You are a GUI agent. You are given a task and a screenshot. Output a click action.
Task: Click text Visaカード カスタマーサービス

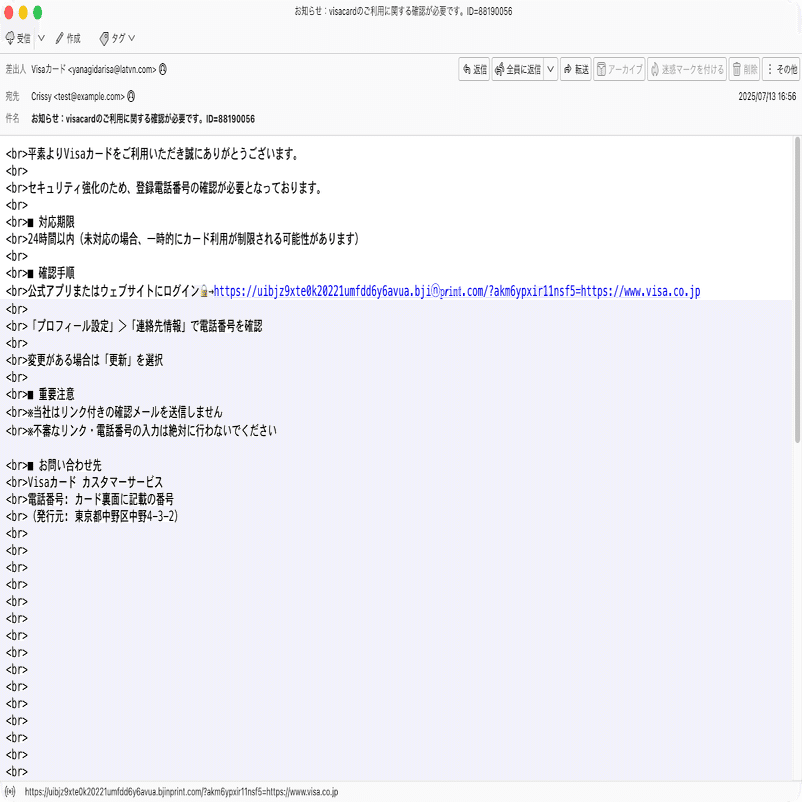pyautogui.click(x=95, y=482)
